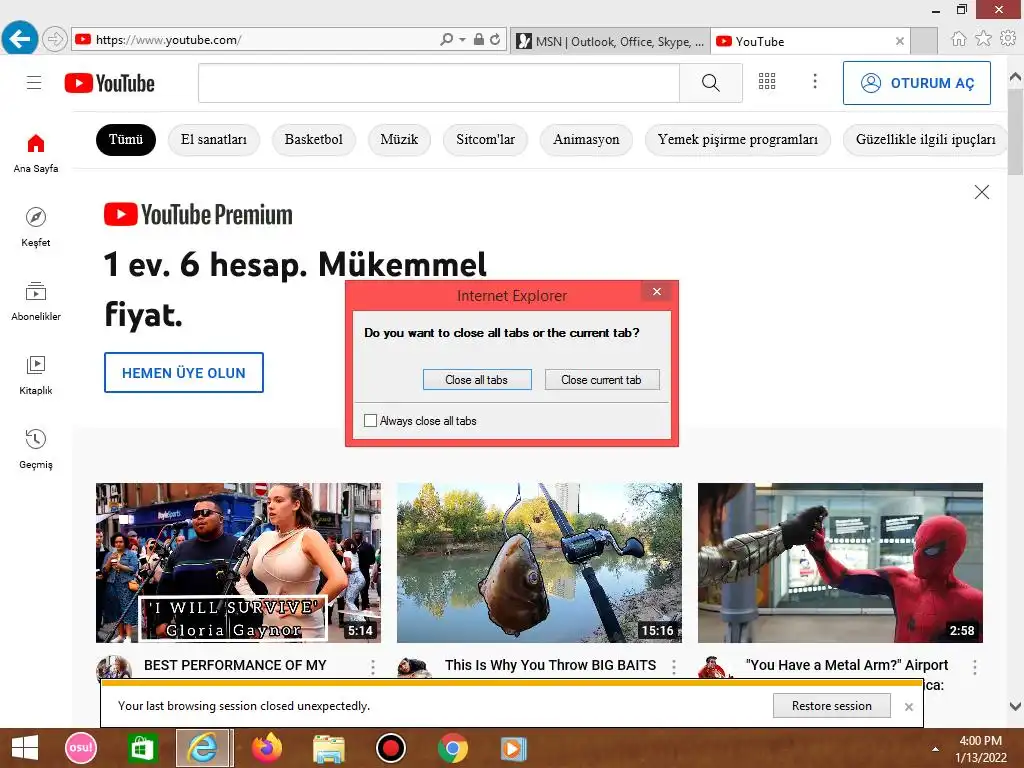The width and height of the screenshot is (1024, 768).
Task: Open File Explorer from the taskbar
Action: (x=328, y=748)
